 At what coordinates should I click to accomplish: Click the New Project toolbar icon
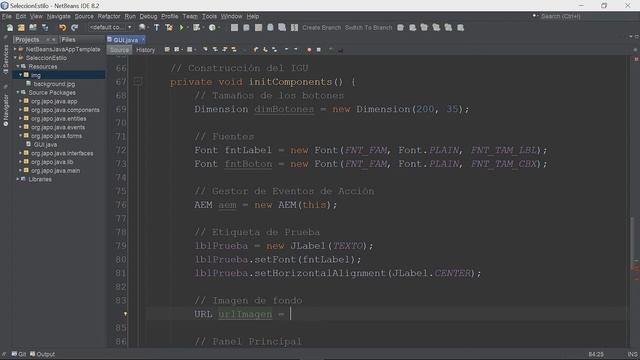(x=21, y=28)
